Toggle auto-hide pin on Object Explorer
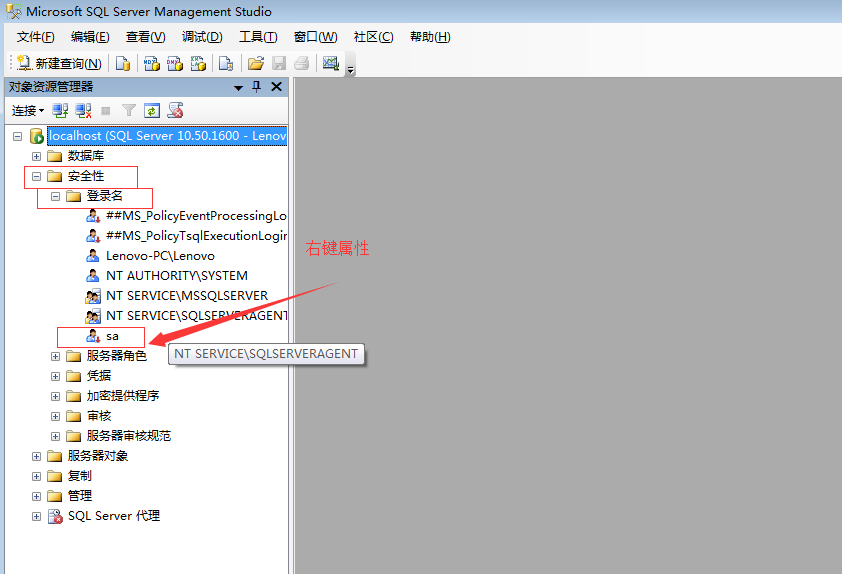Viewport: 842px width, 574px height. [x=257, y=87]
